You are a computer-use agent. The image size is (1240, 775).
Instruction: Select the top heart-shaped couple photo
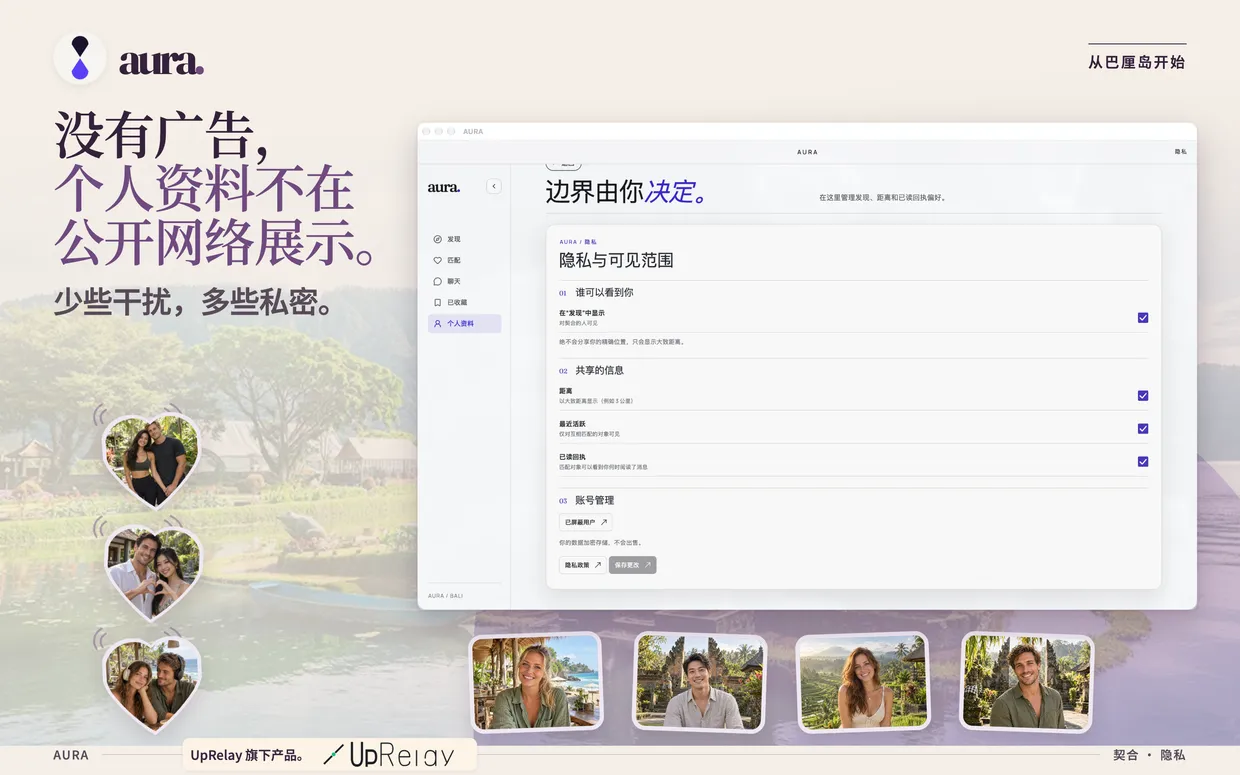[150, 460]
